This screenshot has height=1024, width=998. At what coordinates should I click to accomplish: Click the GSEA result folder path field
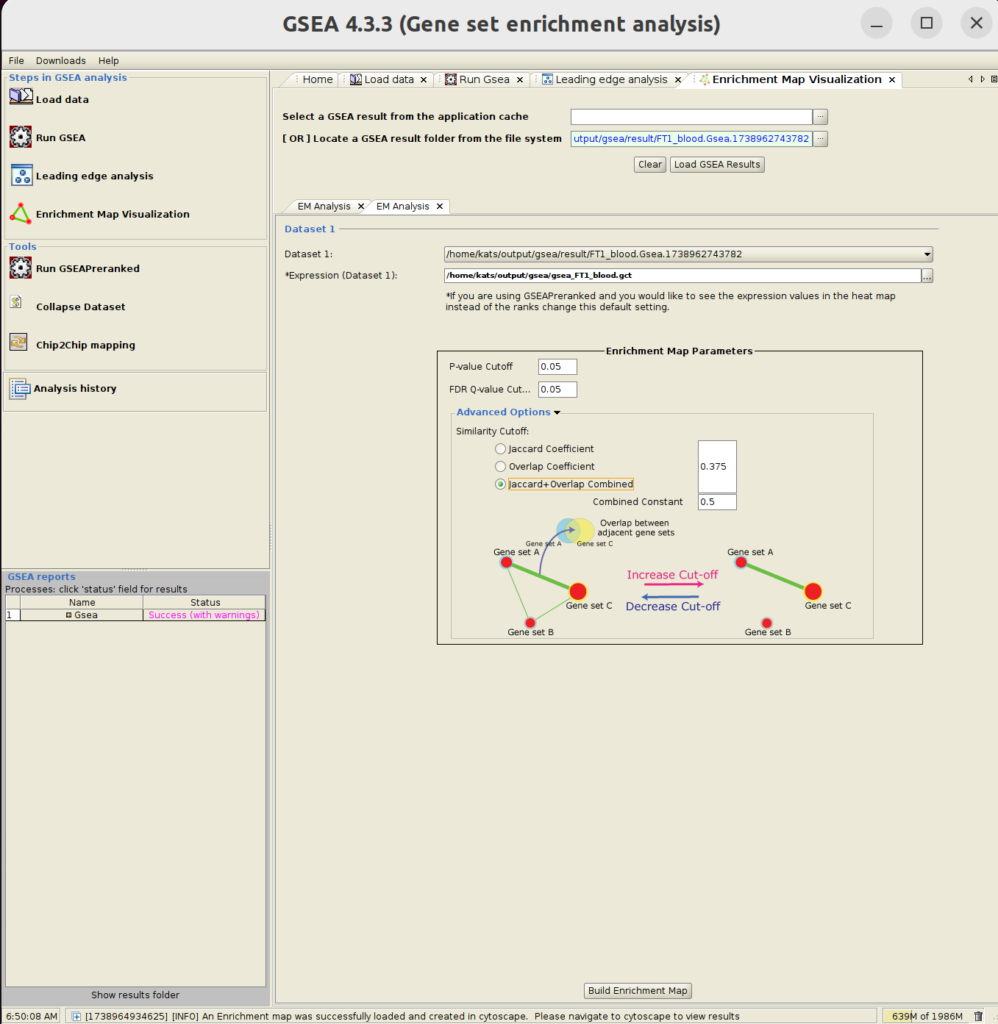691,138
